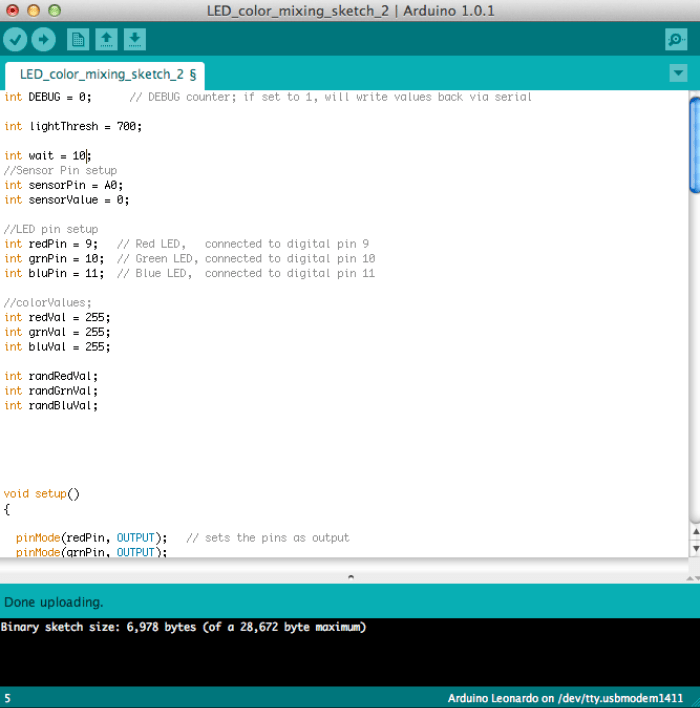Upload sketch with the arrow button

coord(43,40)
